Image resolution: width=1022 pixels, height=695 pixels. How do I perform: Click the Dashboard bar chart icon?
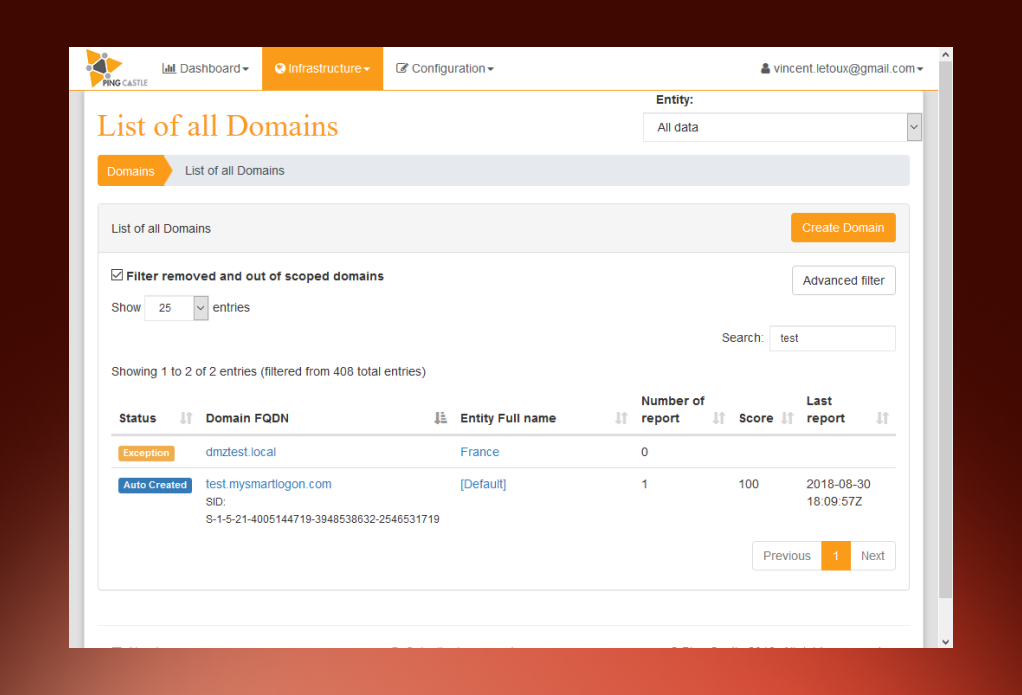click(x=169, y=68)
